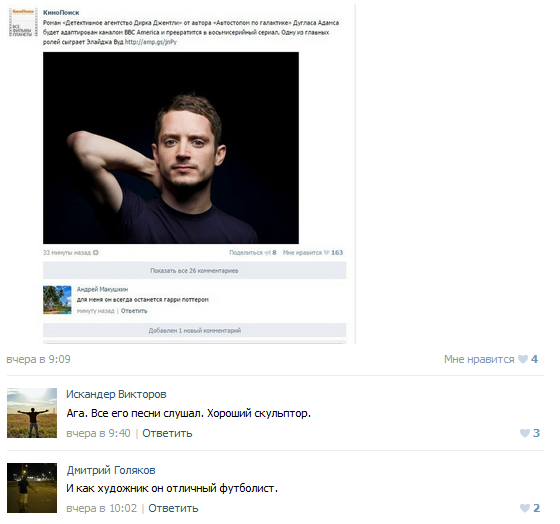Select comment text 'Хороший скульптор'
The image size is (560, 524).
pos(259,414)
